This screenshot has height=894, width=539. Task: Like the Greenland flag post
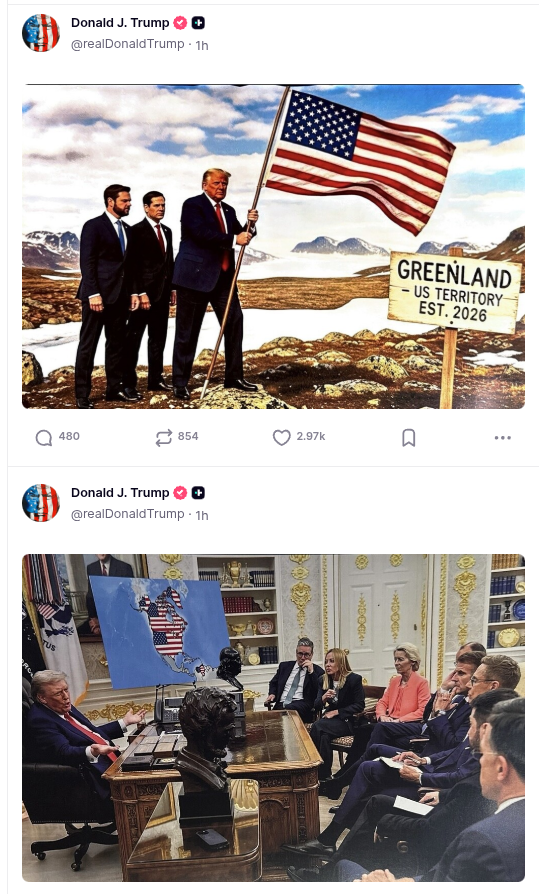point(281,437)
